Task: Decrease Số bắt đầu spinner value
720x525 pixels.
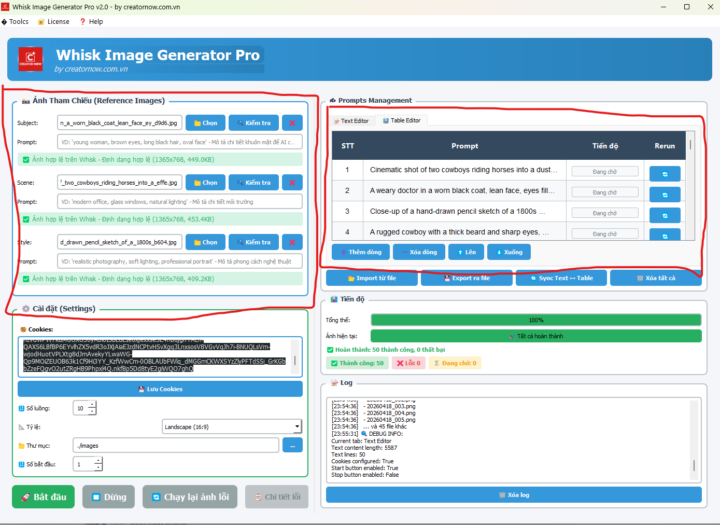Action: [98, 467]
